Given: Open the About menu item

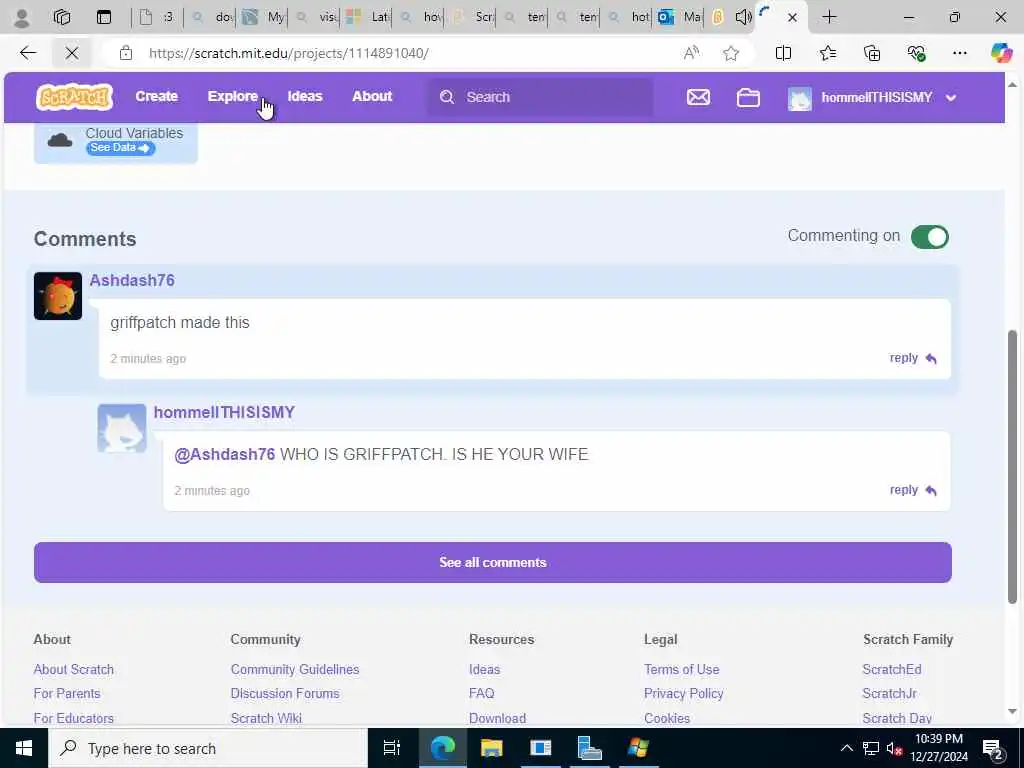Looking at the screenshot, I should (372, 96).
